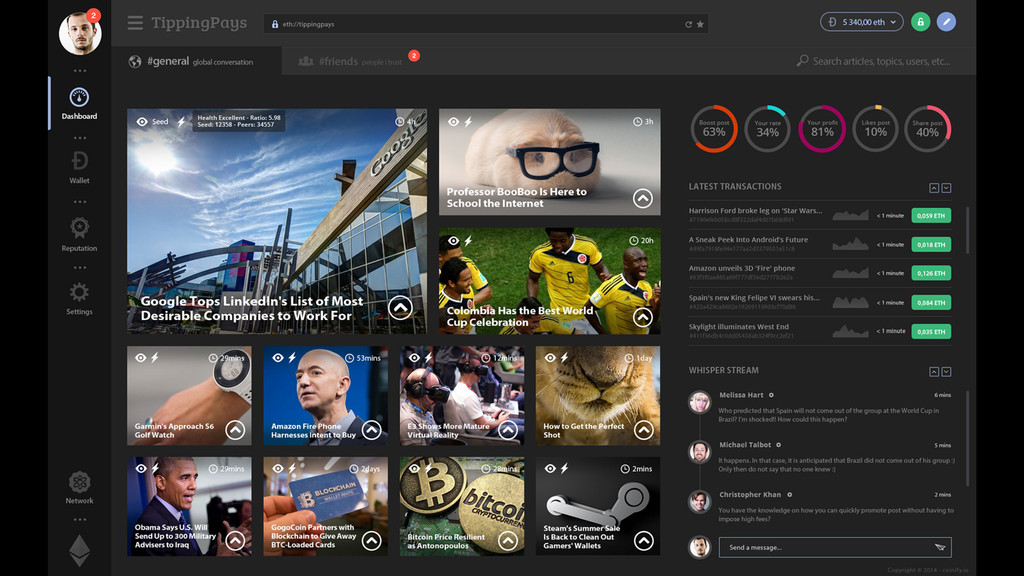
Task: Click lightning boost icon on Colombia card
Action: [x=468, y=241]
